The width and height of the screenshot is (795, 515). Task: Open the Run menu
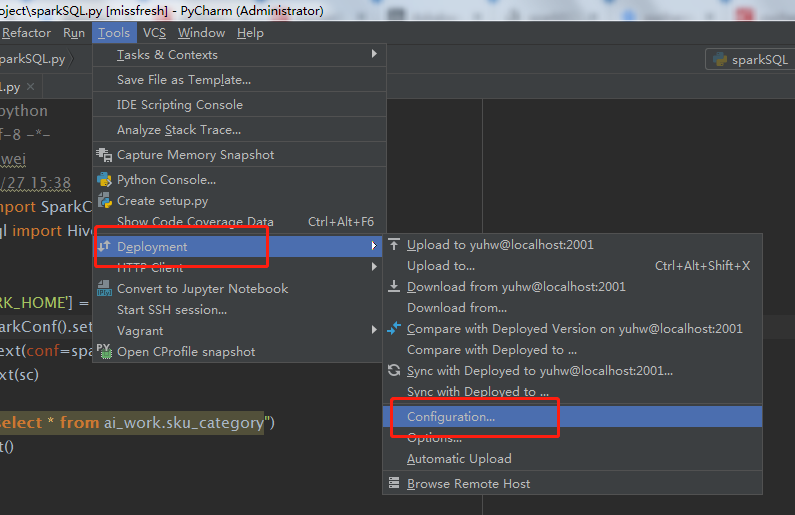click(74, 33)
